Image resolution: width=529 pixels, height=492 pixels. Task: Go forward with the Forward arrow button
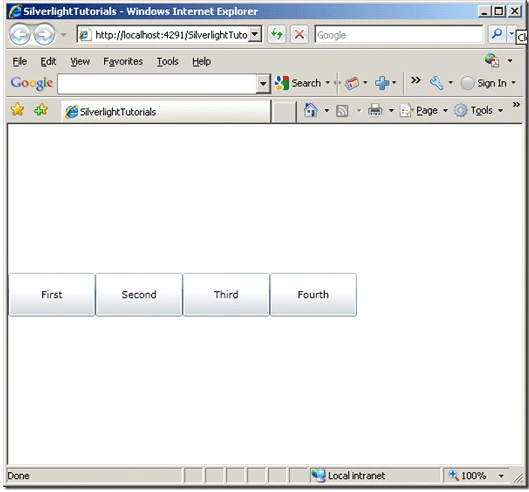(44, 34)
